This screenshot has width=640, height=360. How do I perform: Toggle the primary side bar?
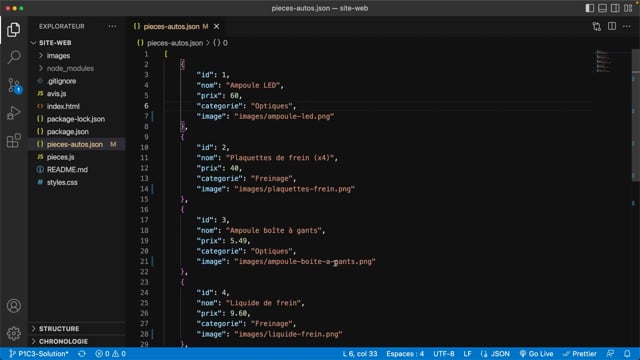pyautogui.click(x=589, y=8)
